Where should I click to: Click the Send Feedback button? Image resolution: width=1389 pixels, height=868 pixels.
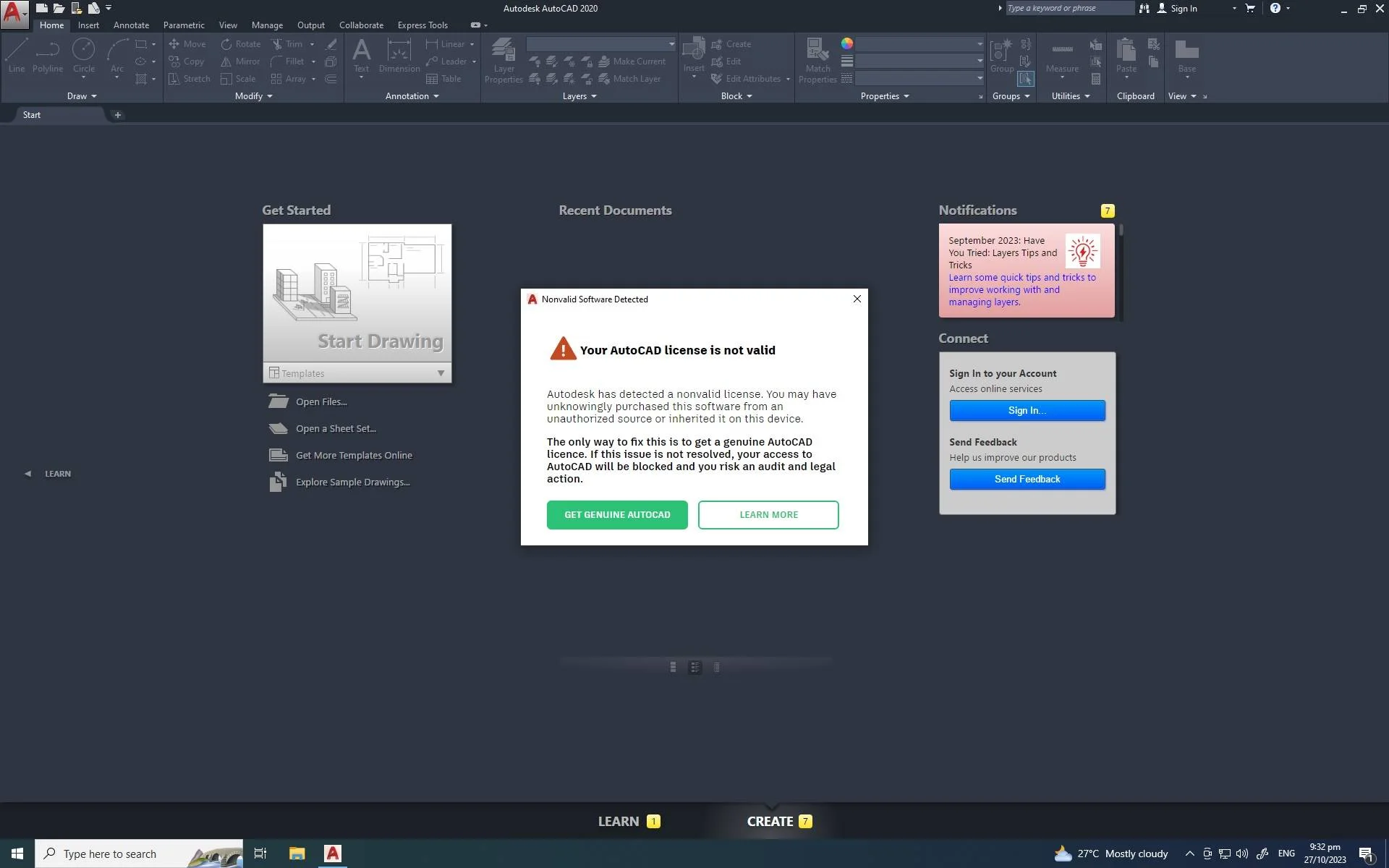pos(1027,479)
